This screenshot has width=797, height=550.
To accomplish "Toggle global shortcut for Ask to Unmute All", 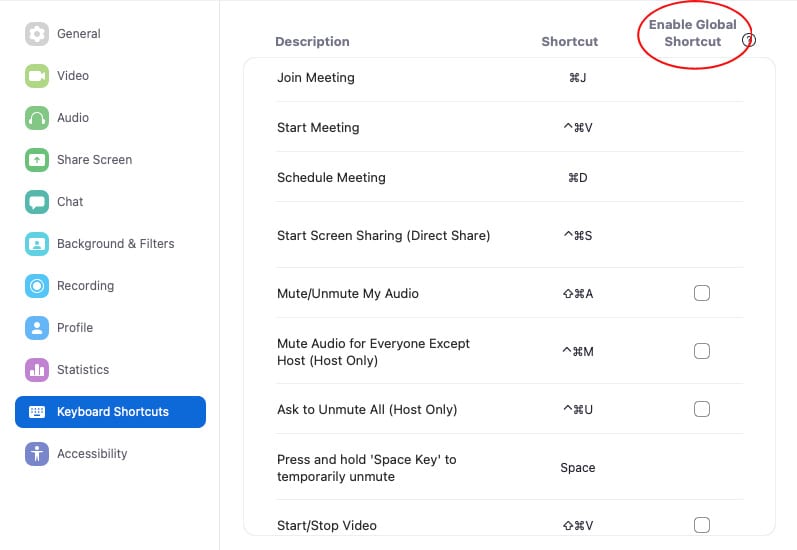I will 701,409.
